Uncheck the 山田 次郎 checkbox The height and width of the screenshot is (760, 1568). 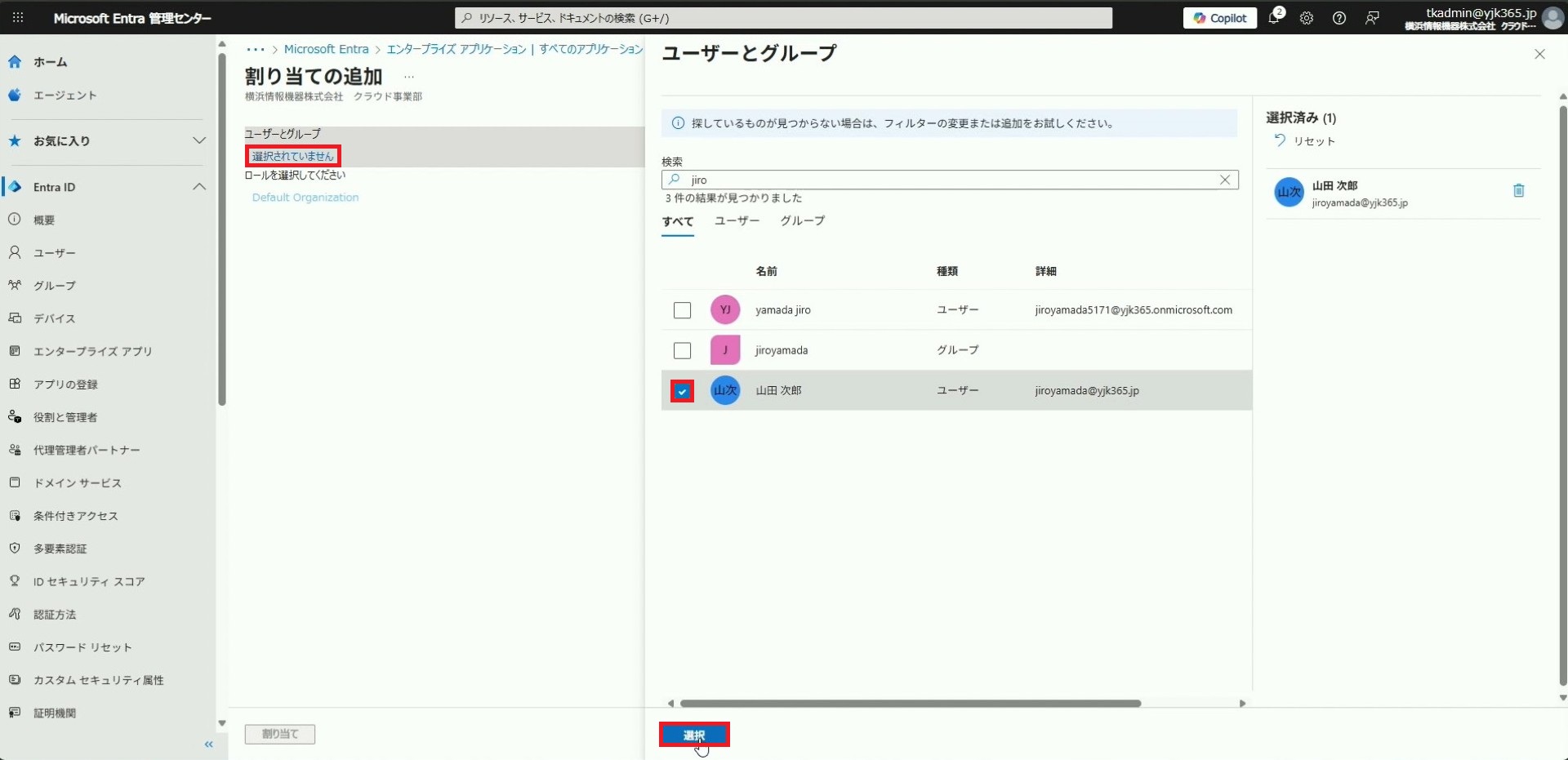coord(682,391)
